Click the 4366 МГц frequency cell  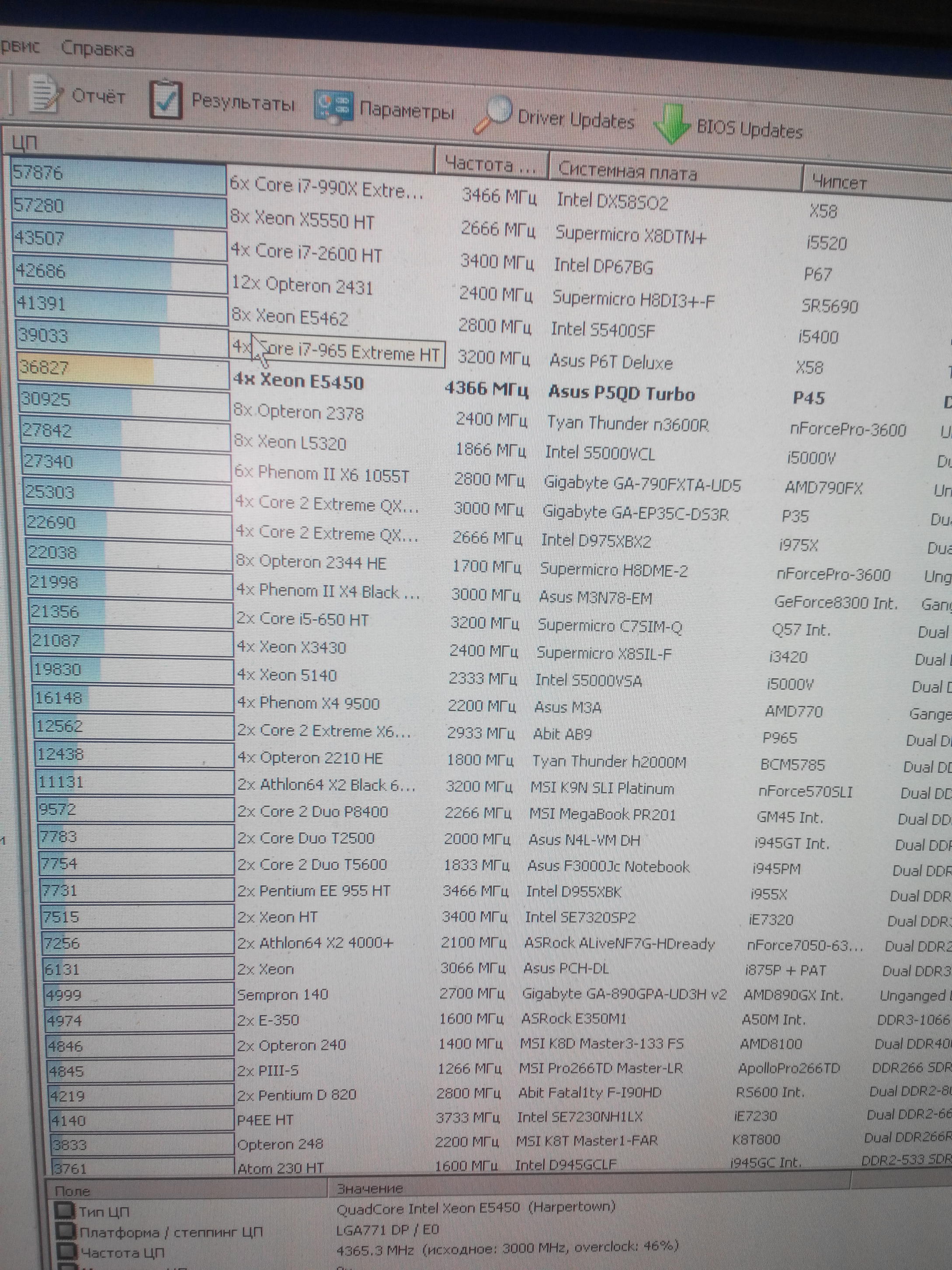coord(486,389)
